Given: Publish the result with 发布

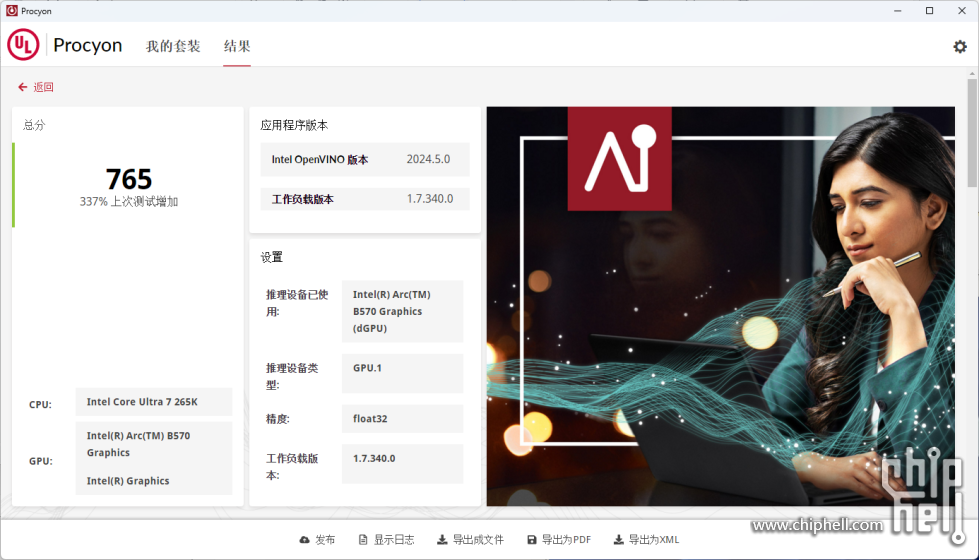Looking at the screenshot, I should click(x=325, y=539).
